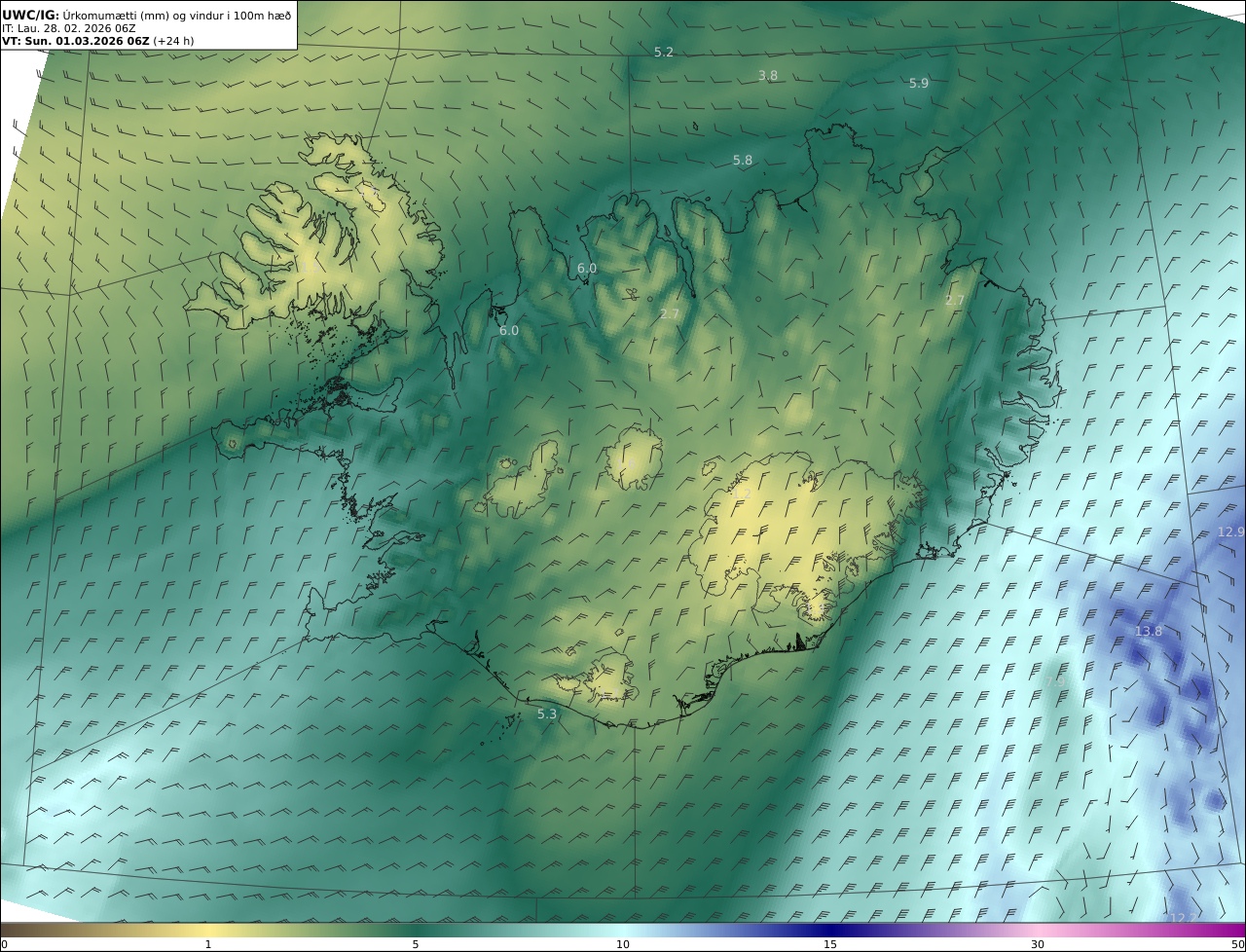Click the 13.8 value label in blue area

(x=1149, y=632)
